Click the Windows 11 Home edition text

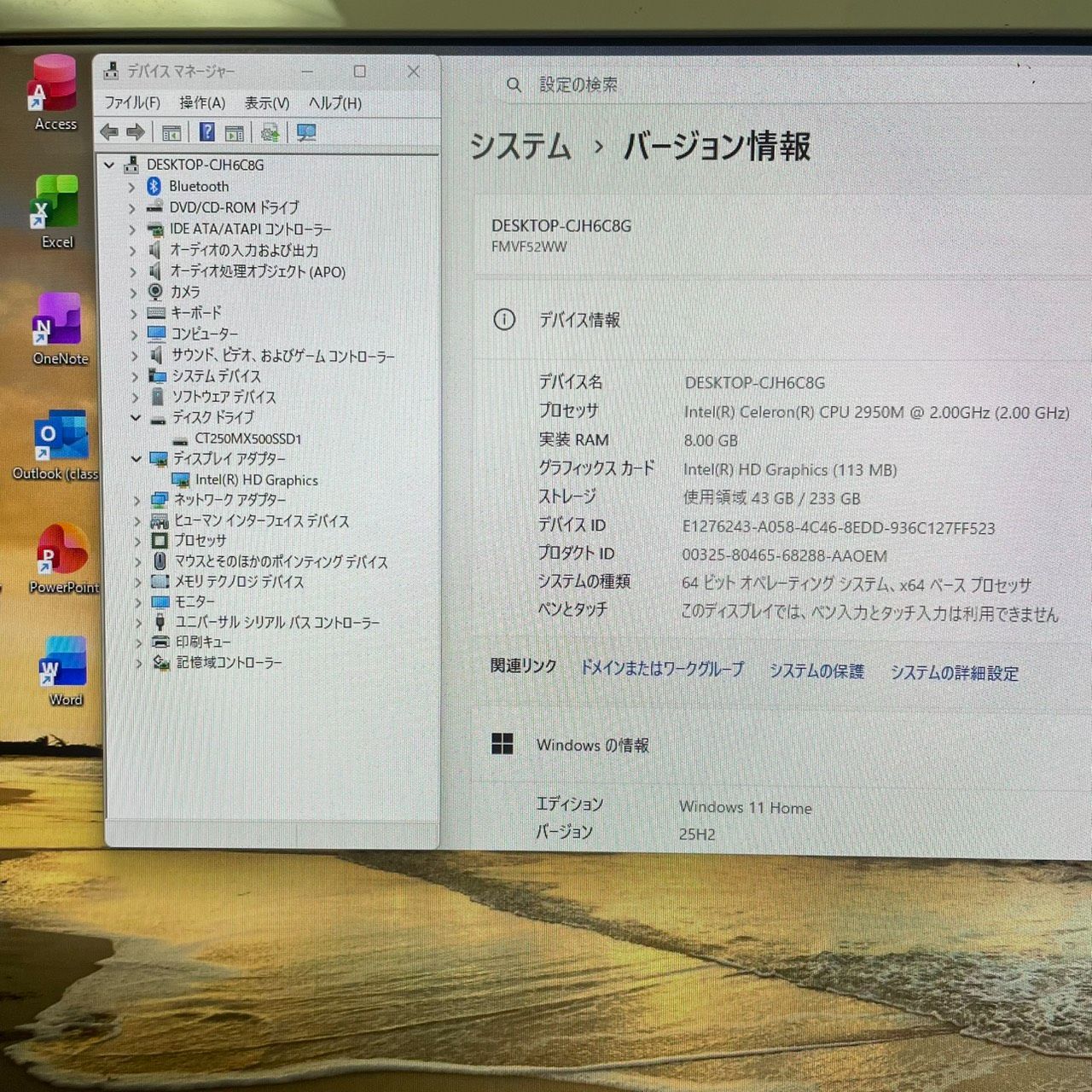746,807
